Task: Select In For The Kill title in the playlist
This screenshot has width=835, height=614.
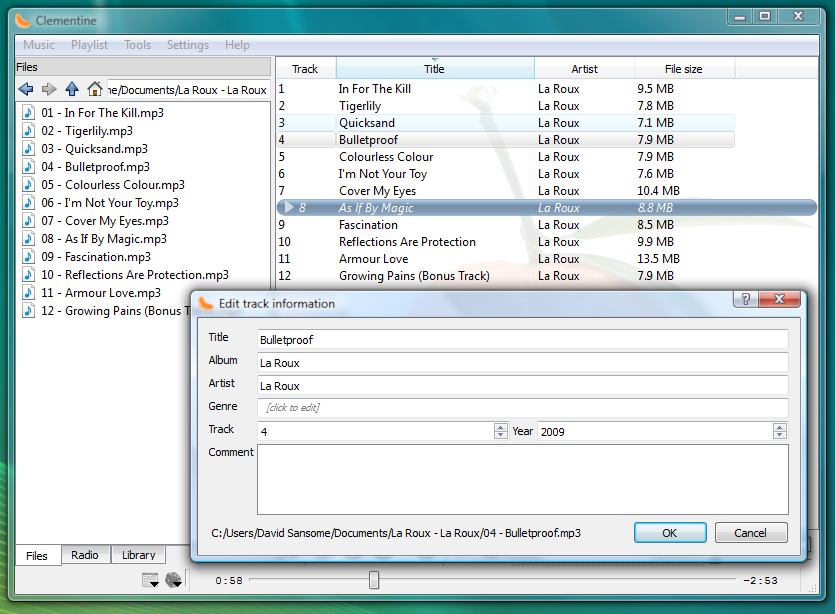Action: point(375,89)
